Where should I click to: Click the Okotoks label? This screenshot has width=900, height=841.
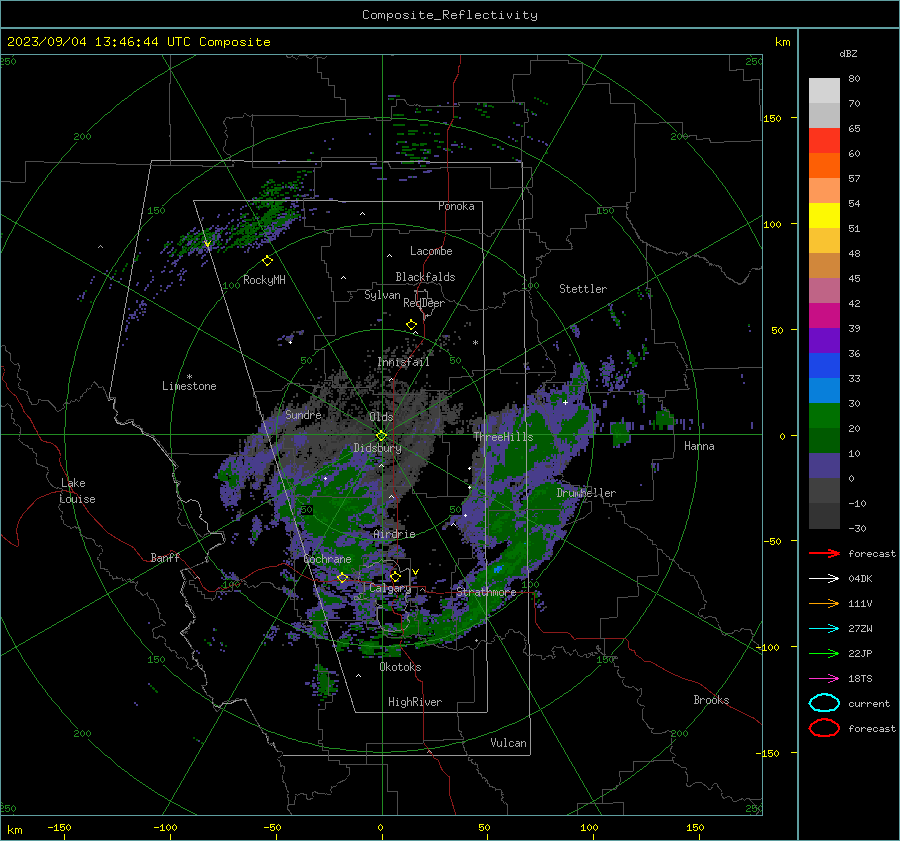click(400, 667)
